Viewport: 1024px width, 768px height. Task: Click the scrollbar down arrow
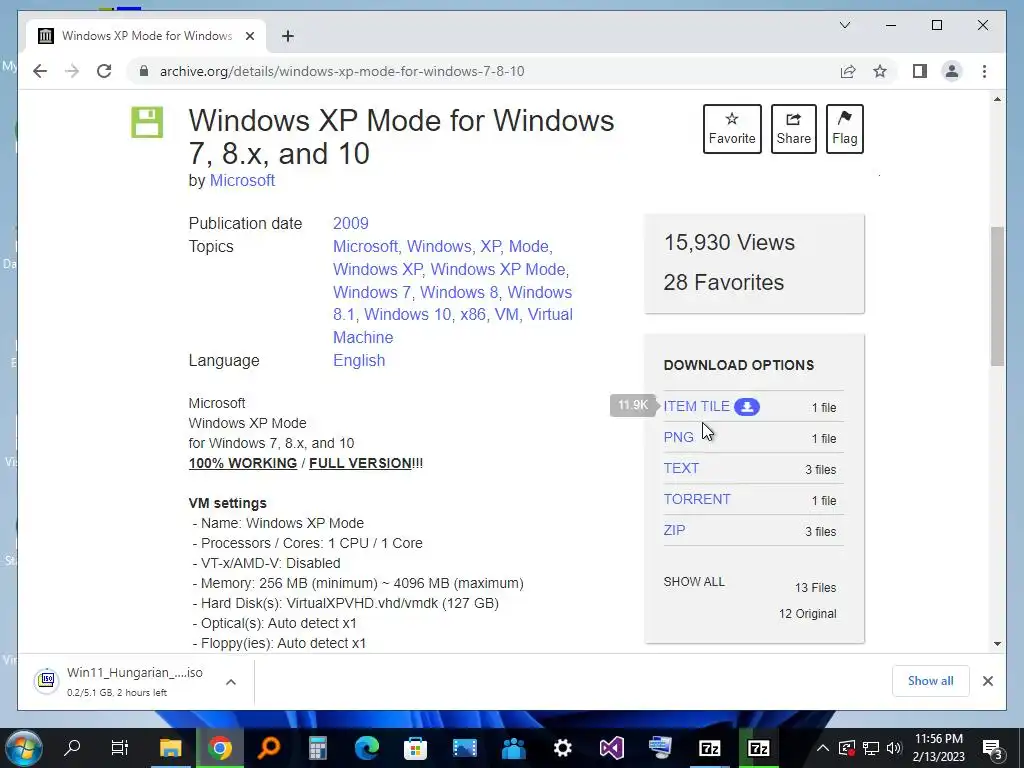pyautogui.click(x=997, y=643)
